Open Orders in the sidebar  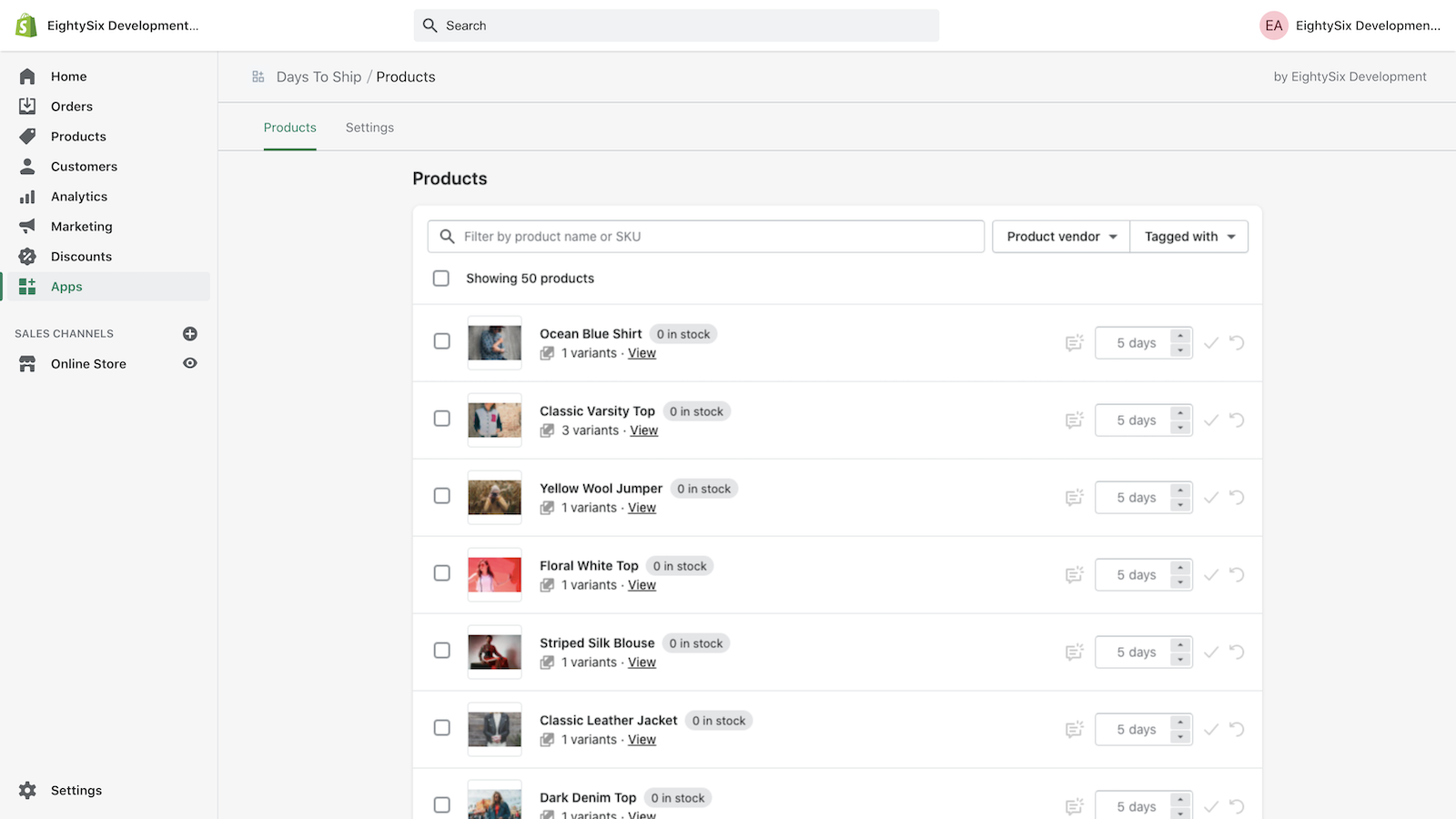click(x=72, y=106)
